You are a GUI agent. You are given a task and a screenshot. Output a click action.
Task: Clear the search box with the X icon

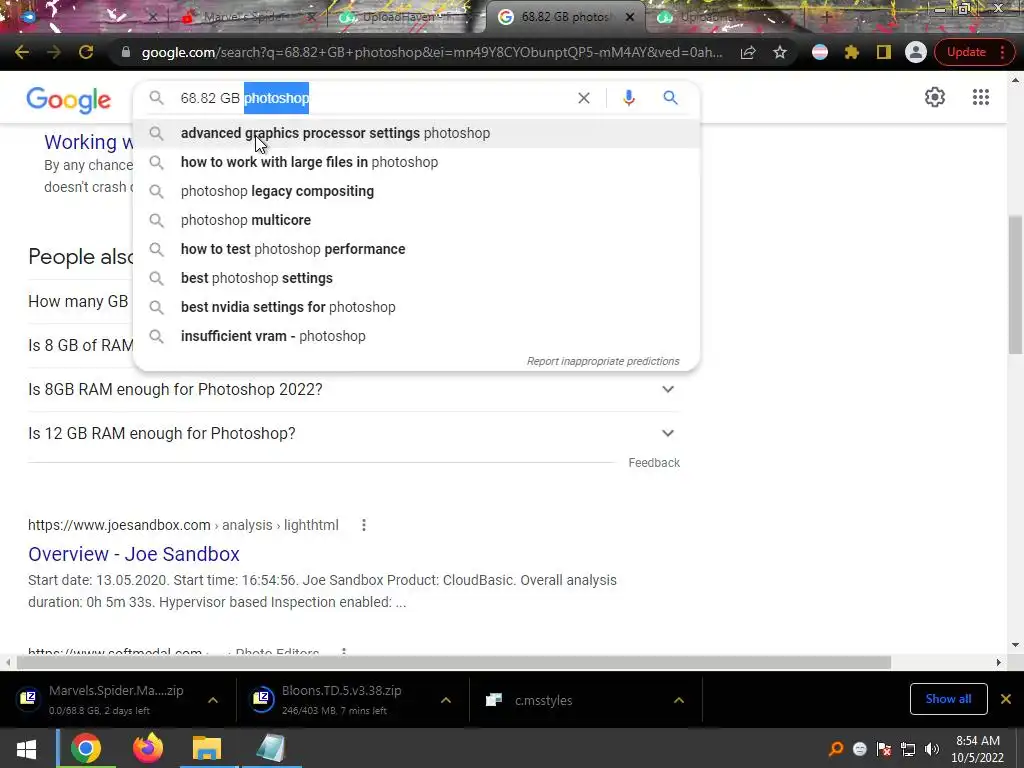pos(584,98)
